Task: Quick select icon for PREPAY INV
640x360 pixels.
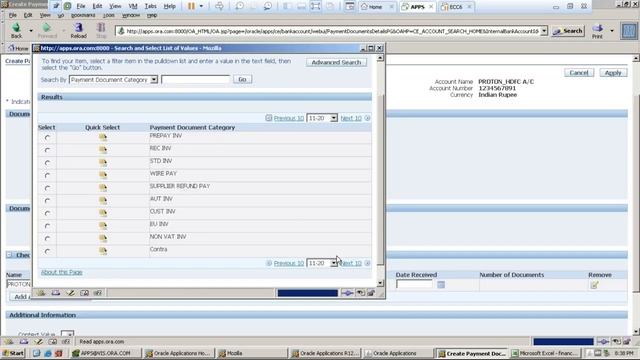Action: pos(103,138)
